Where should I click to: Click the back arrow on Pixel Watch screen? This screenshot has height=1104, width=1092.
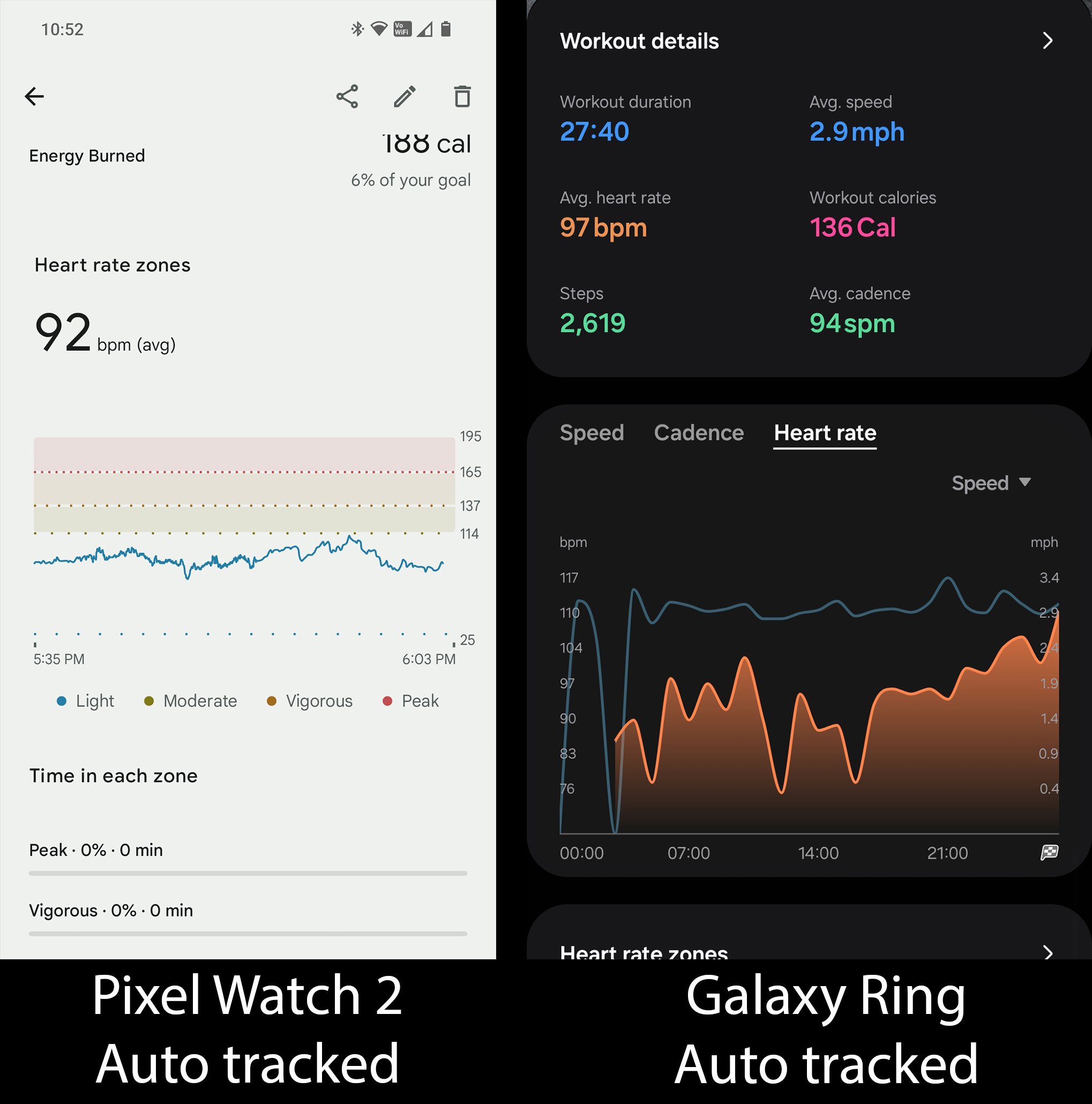pos(37,96)
